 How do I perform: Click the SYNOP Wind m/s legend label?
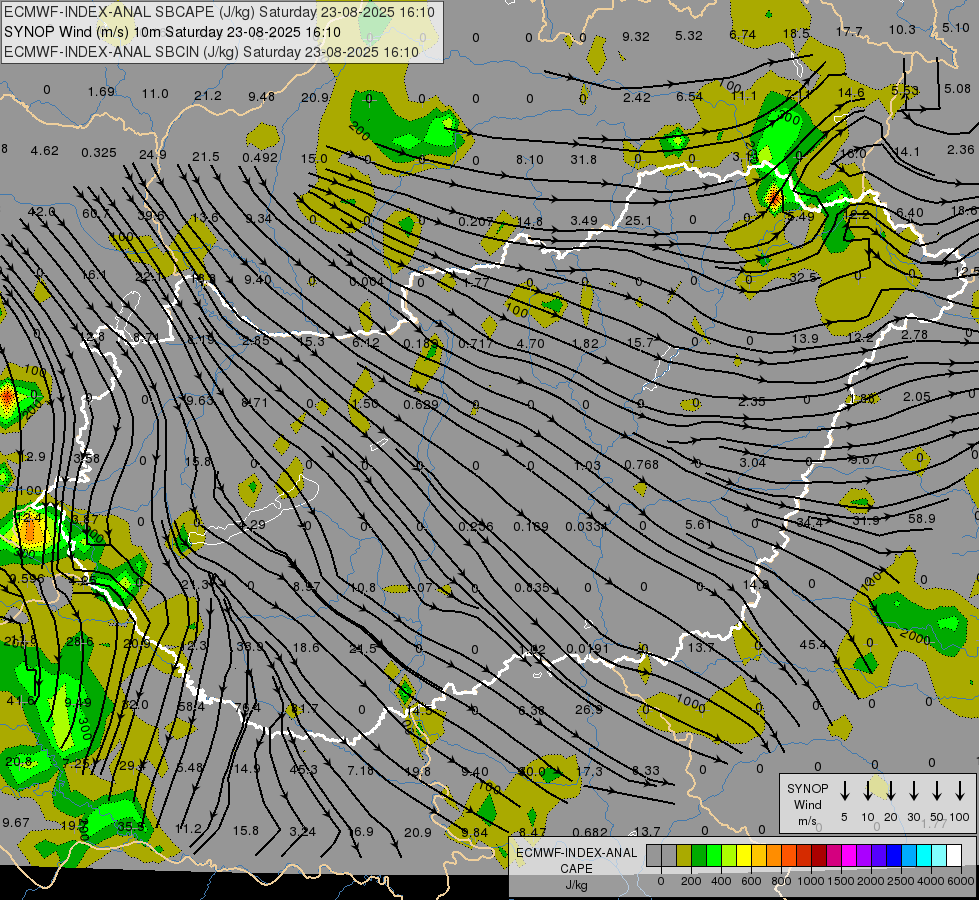pos(807,805)
